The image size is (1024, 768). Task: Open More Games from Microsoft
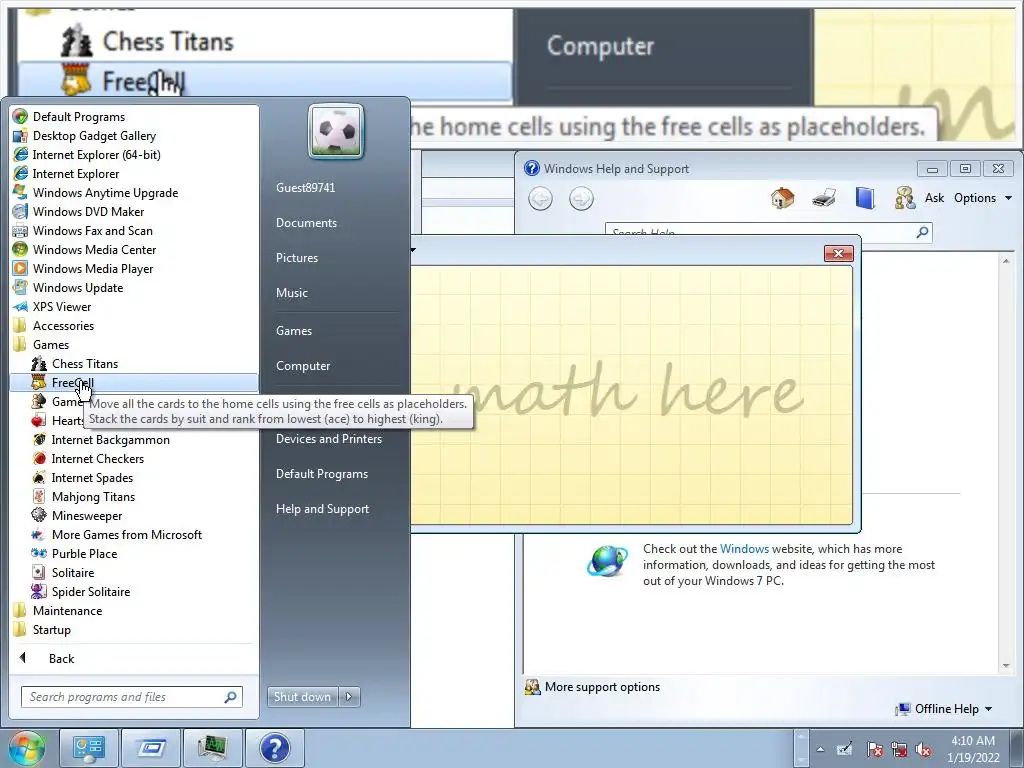pos(127,534)
